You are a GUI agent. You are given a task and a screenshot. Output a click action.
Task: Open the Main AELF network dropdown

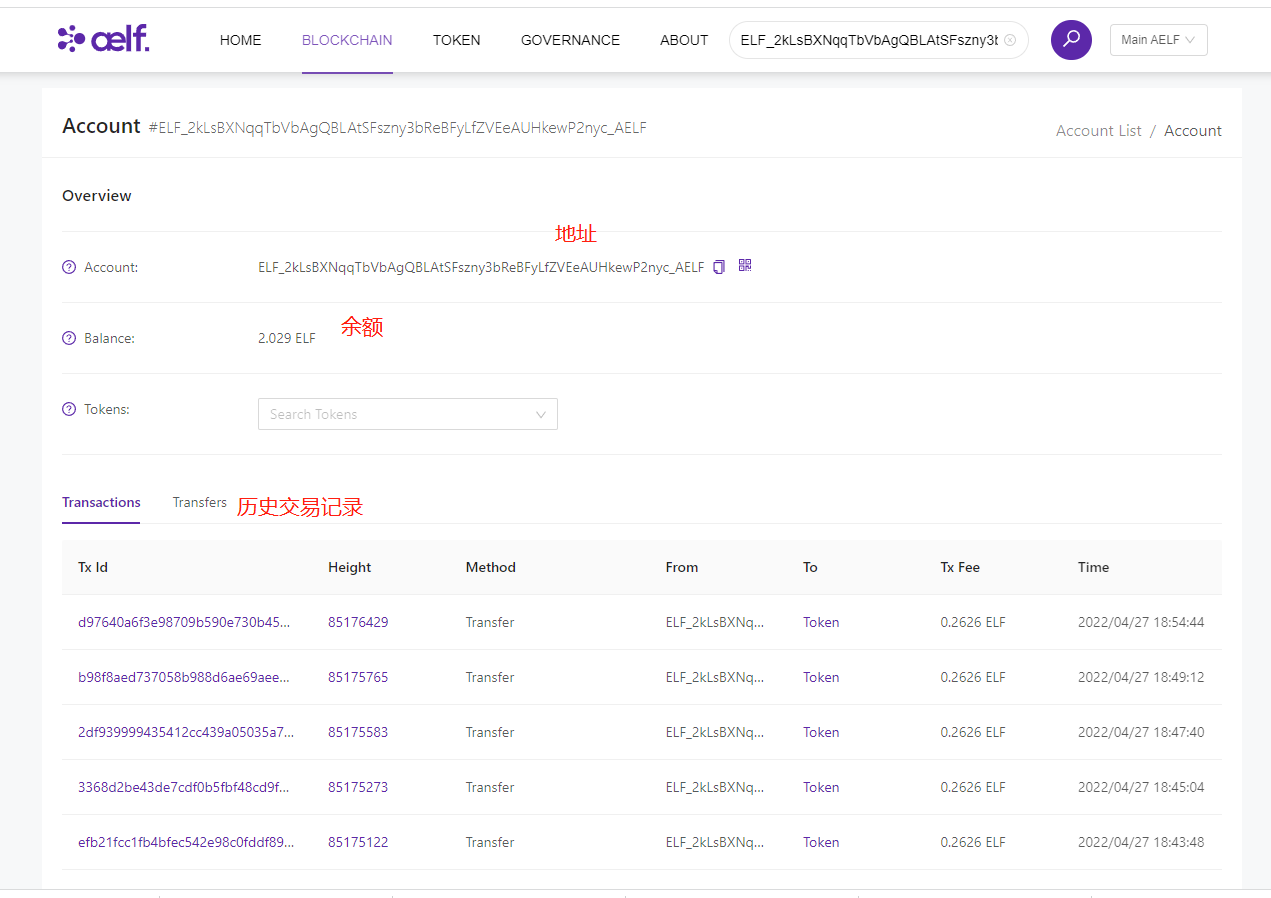1158,40
